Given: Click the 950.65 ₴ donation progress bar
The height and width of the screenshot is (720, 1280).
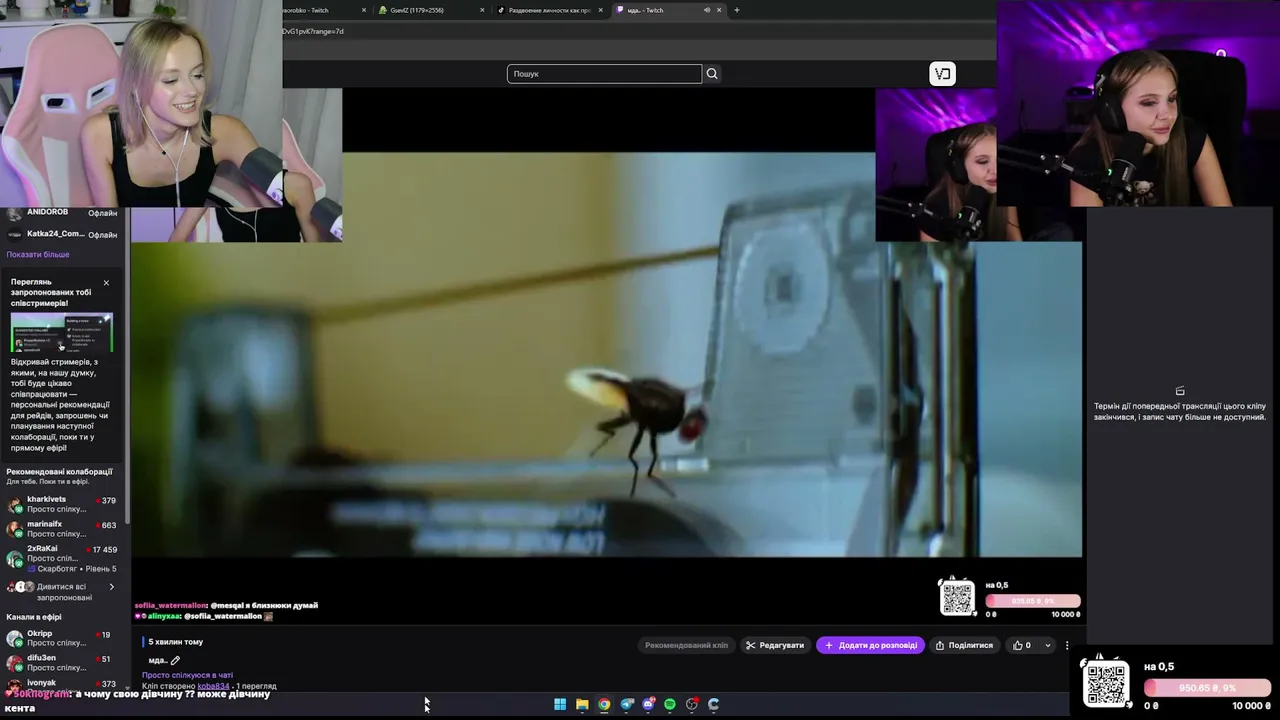Looking at the screenshot, I should point(1208,688).
